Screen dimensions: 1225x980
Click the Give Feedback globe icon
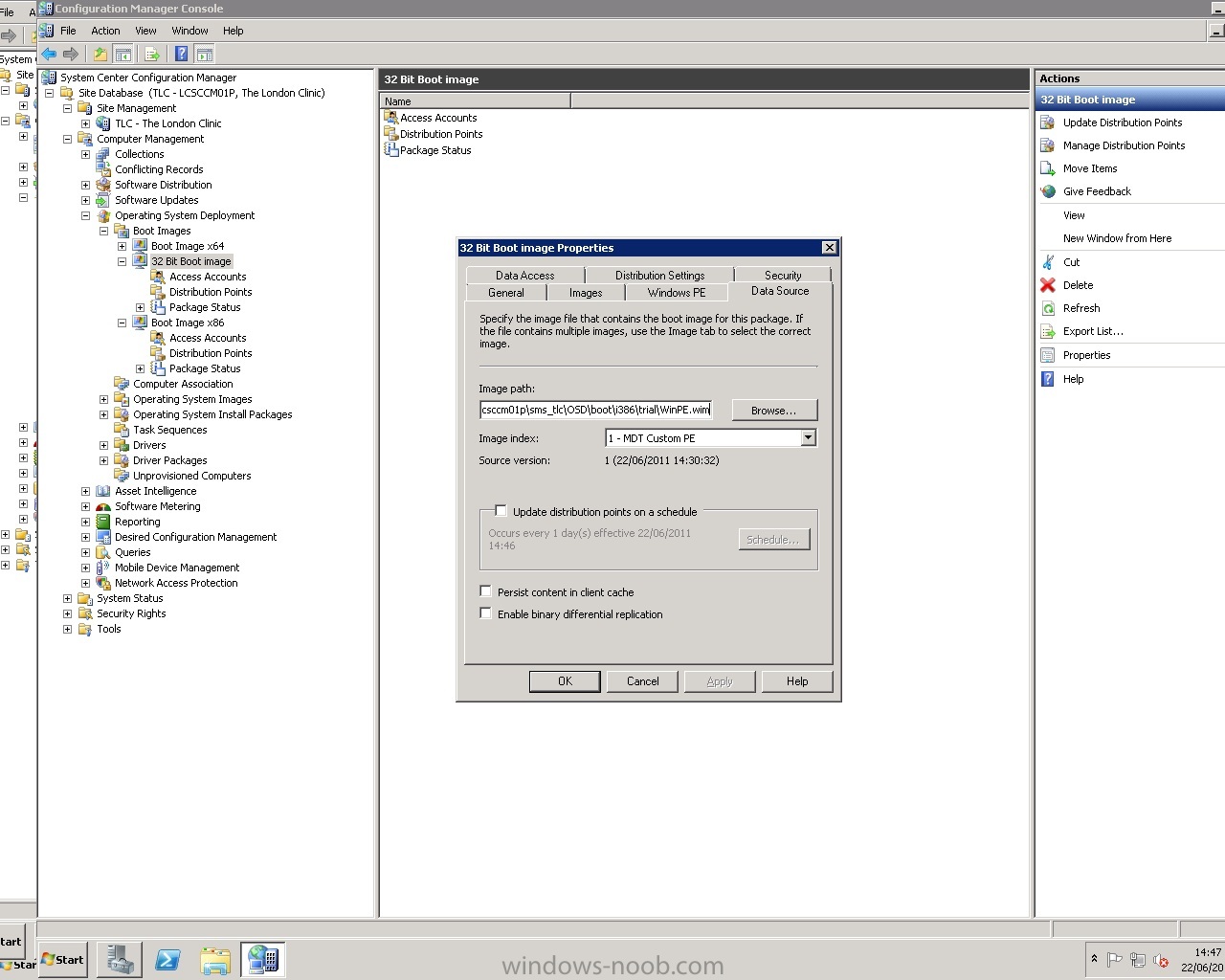coord(1048,191)
